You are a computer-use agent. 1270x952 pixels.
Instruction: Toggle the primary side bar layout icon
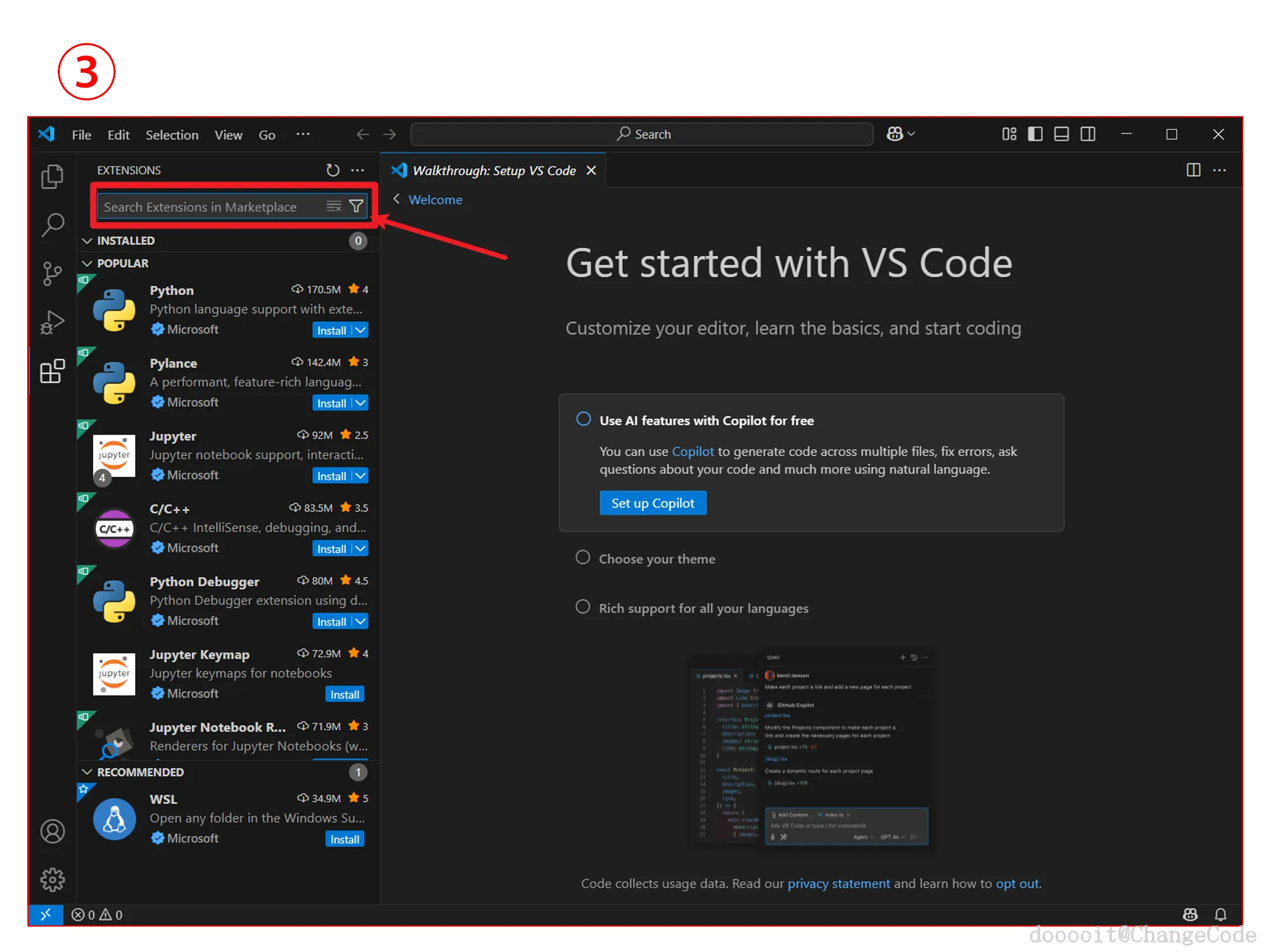point(1035,134)
